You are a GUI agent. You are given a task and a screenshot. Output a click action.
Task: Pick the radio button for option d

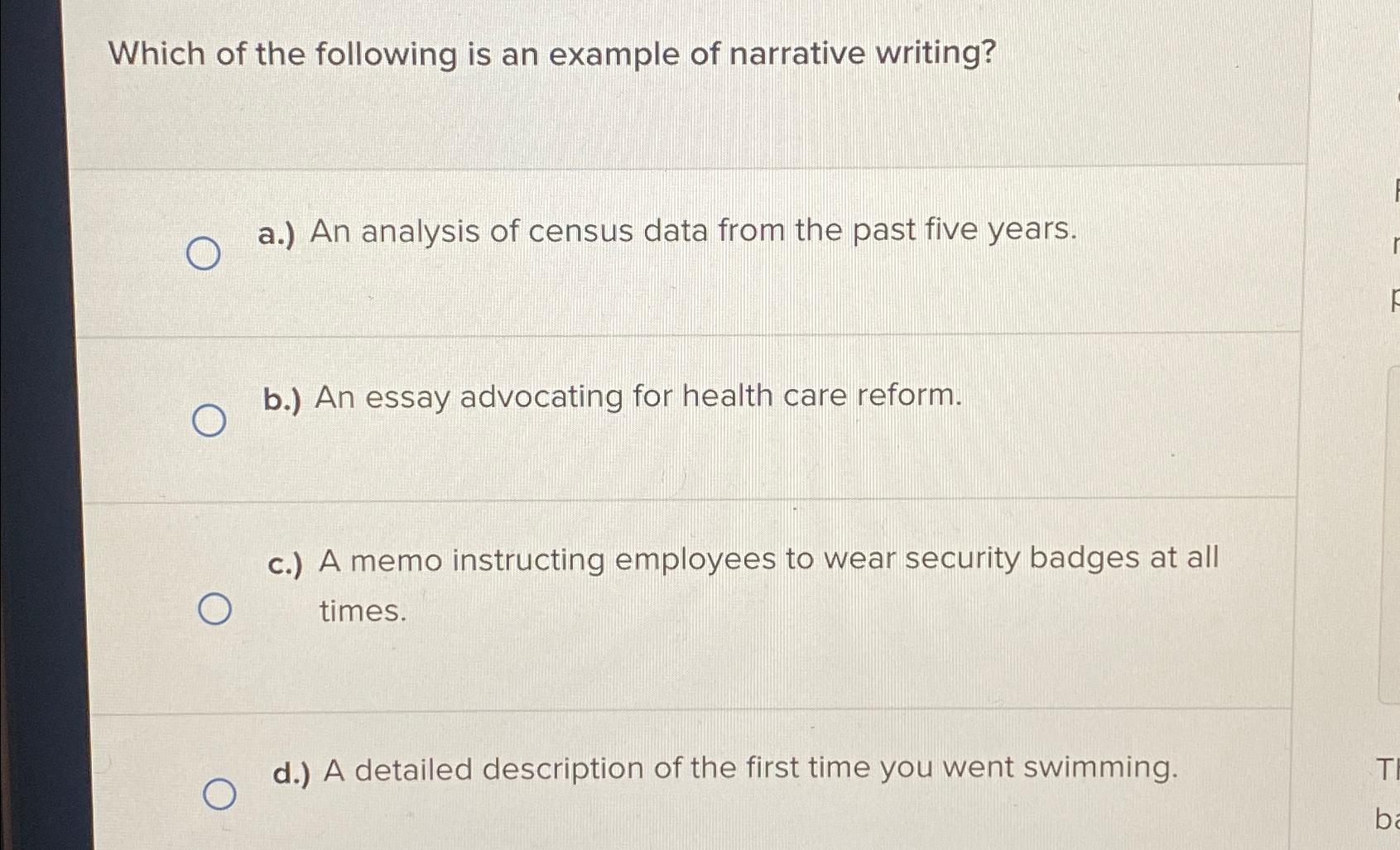coord(219,794)
